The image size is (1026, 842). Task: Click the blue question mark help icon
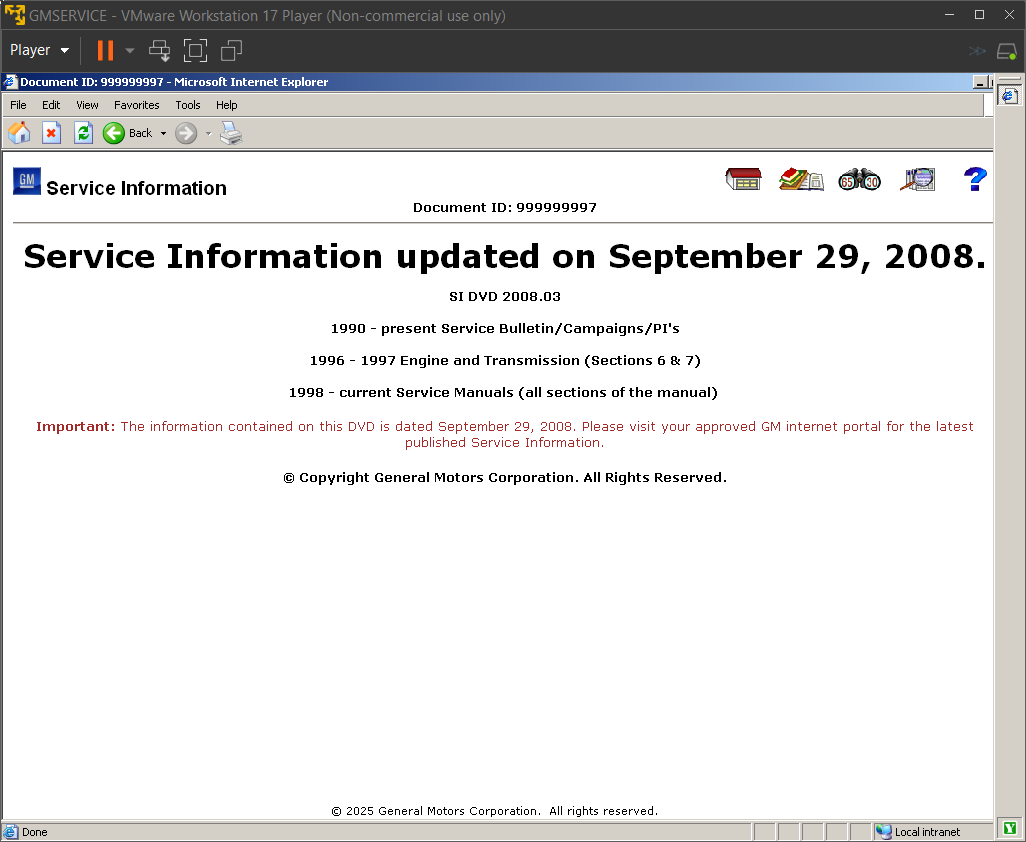pyautogui.click(x=975, y=179)
